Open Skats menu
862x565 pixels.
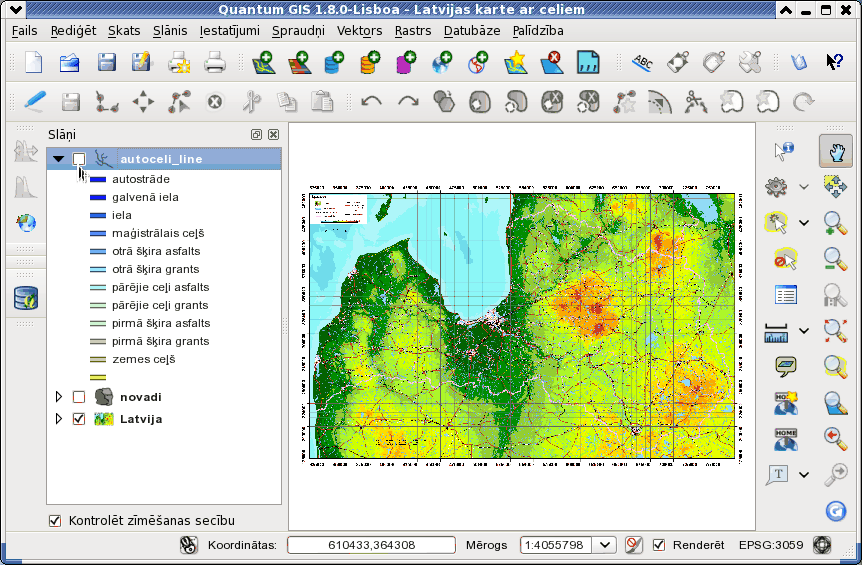124,31
